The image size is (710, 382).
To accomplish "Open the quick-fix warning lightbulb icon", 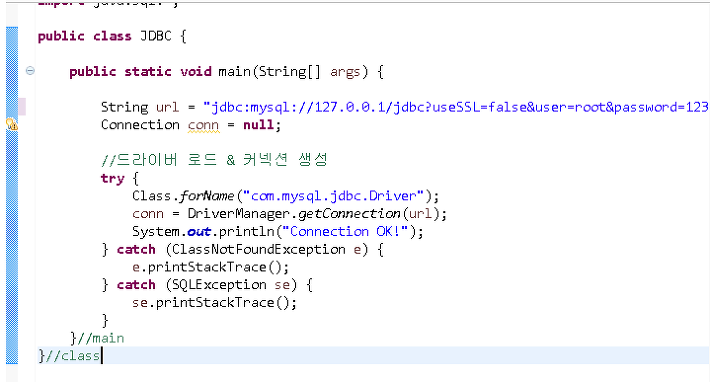I will point(12,124).
